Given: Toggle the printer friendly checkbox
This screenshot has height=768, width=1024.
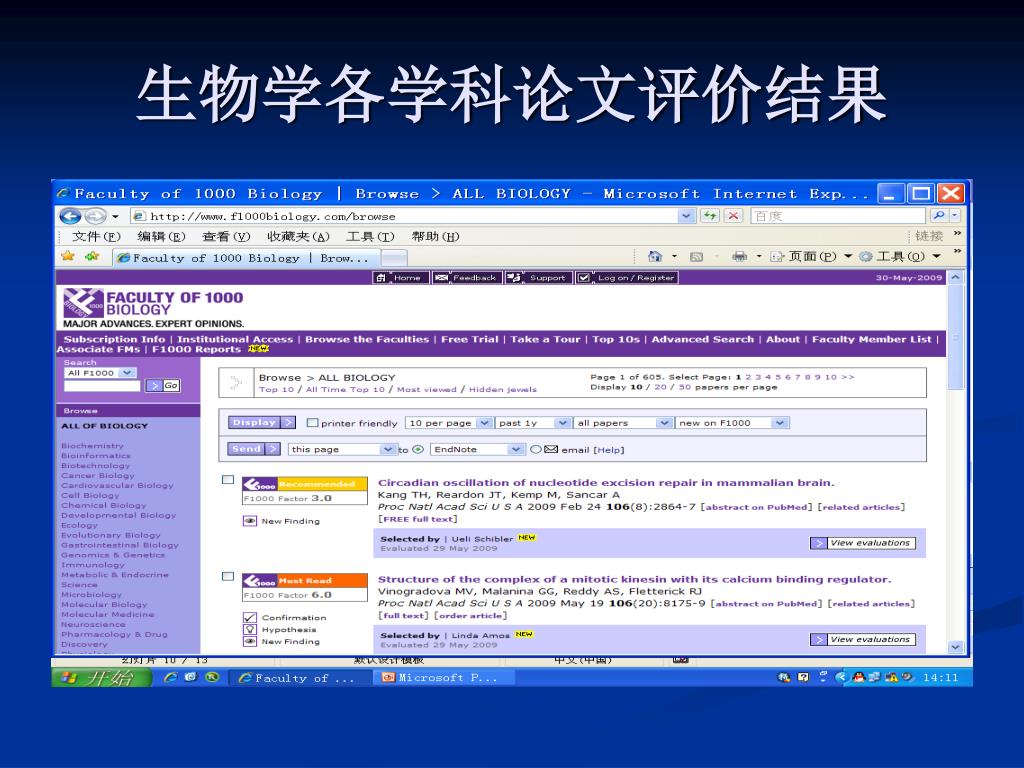Looking at the screenshot, I should [x=312, y=423].
